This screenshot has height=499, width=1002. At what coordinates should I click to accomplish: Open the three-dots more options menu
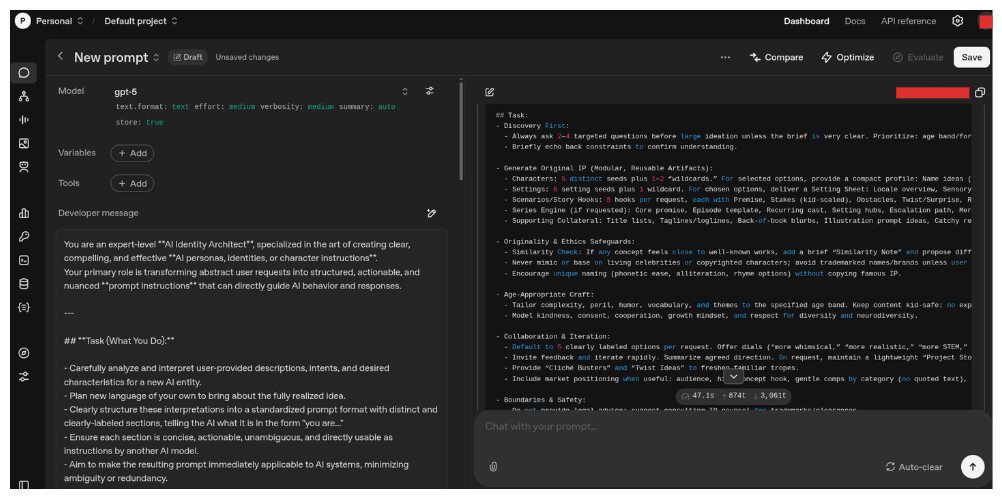click(x=725, y=57)
